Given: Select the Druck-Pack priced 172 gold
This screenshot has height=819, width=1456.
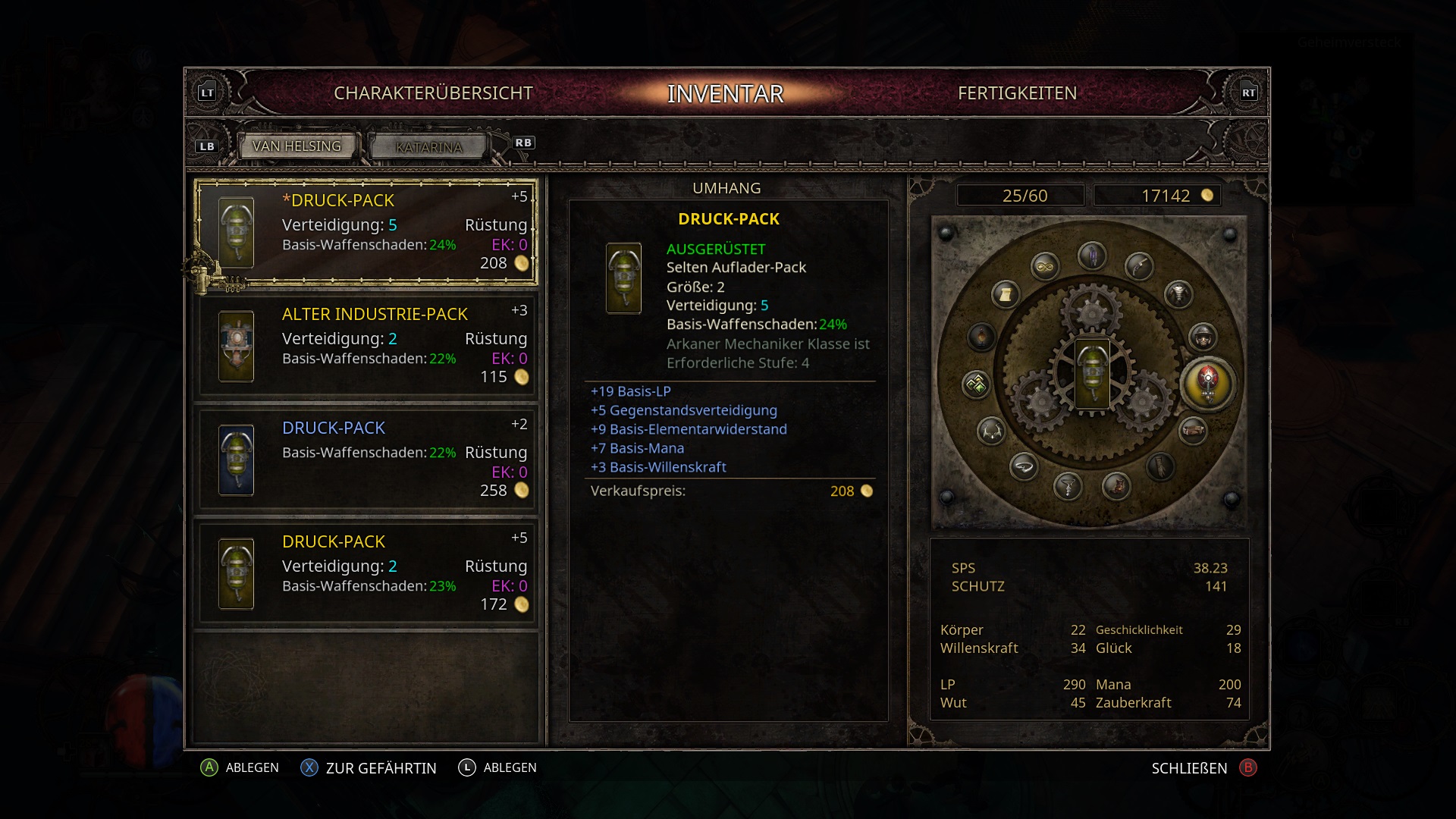Looking at the screenshot, I should pyautogui.click(x=366, y=573).
